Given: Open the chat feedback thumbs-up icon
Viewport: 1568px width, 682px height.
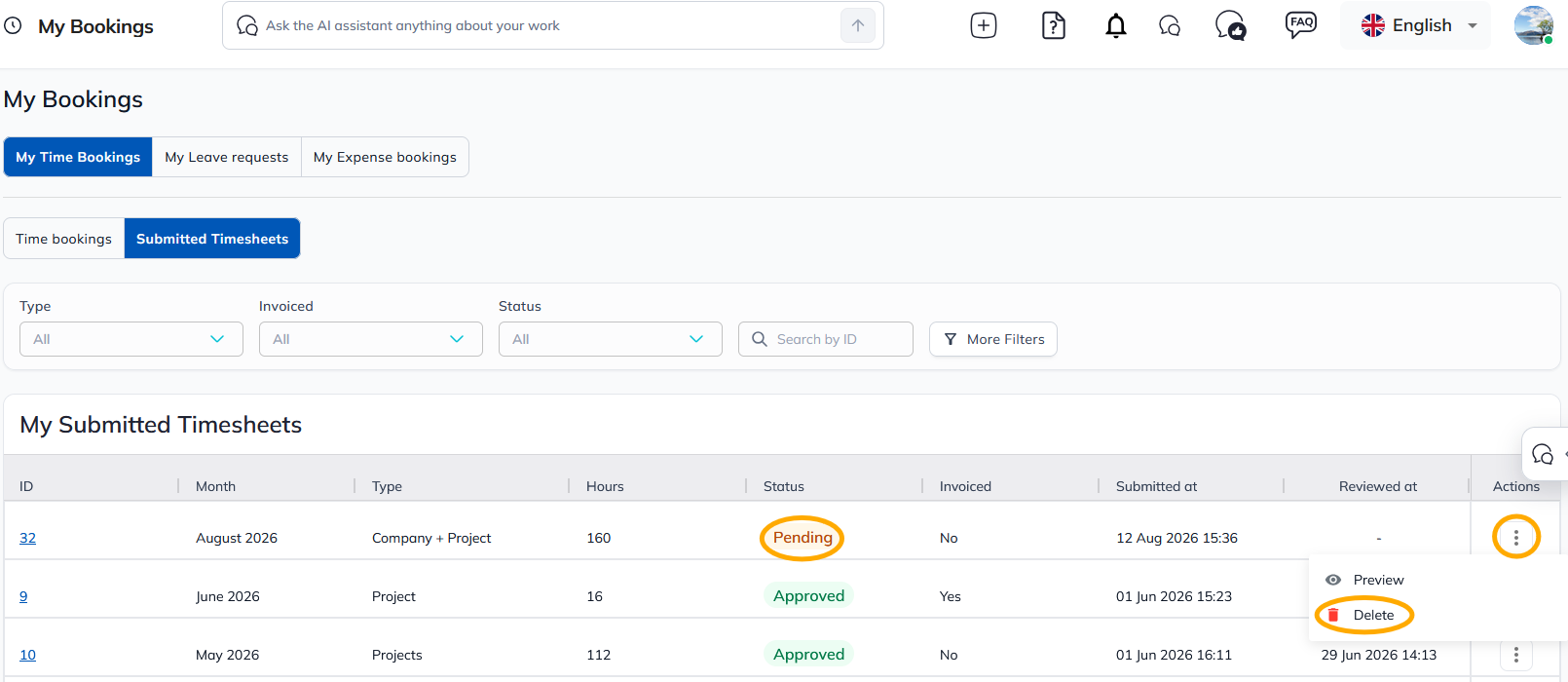Looking at the screenshot, I should point(1231,25).
